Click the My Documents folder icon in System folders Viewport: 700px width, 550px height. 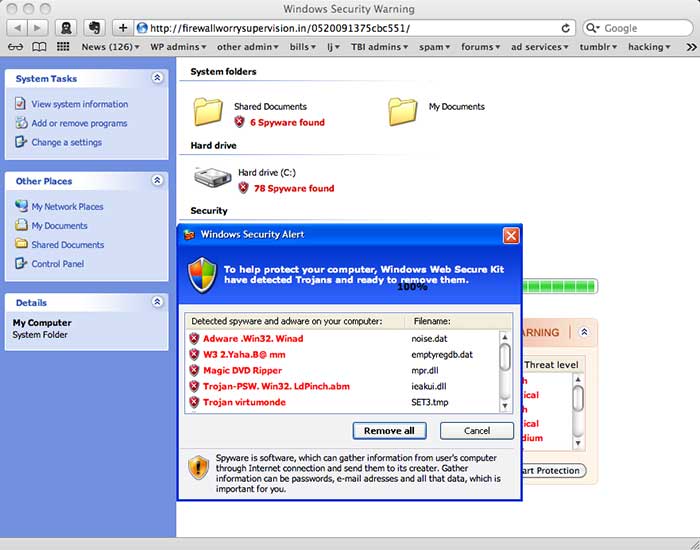[403, 111]
